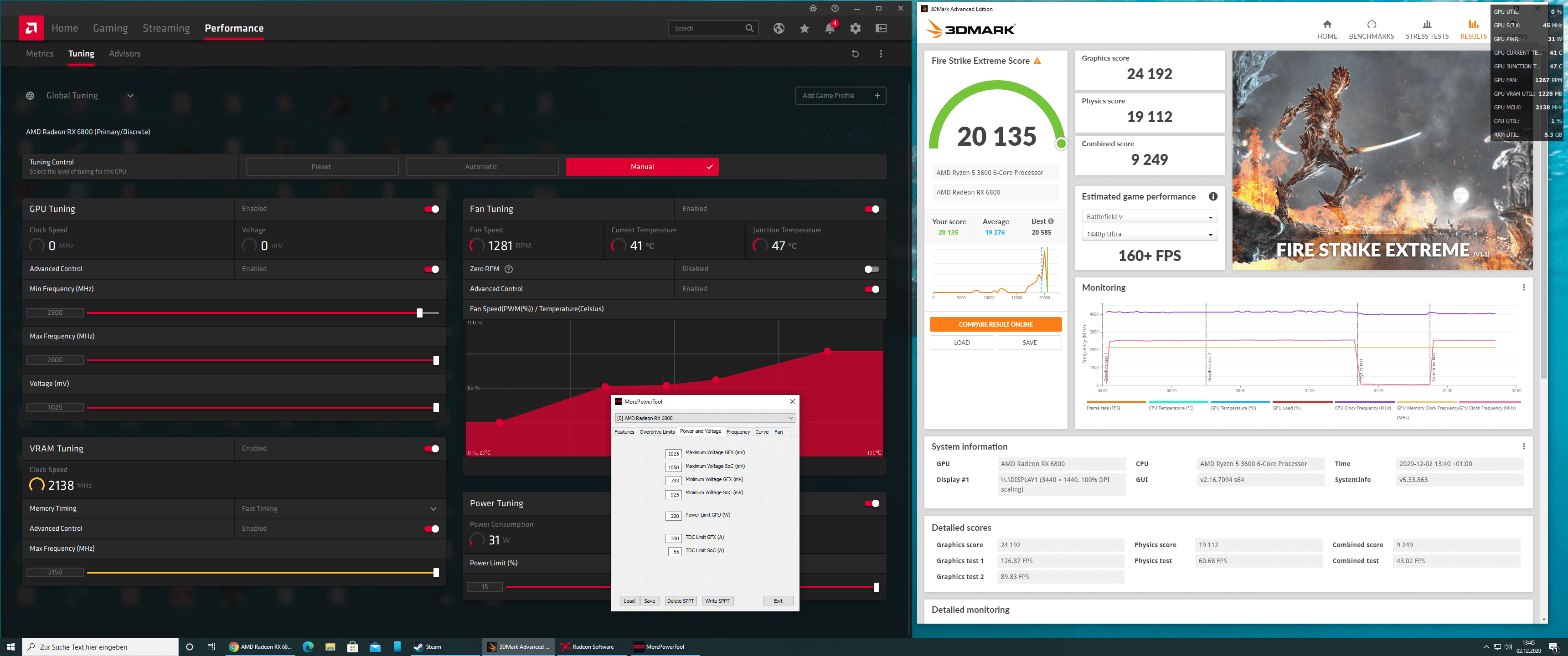Click VRAM Max Frequency slider handle
The height and width of the screenshot is (656, 1568).
click(436, 573)
